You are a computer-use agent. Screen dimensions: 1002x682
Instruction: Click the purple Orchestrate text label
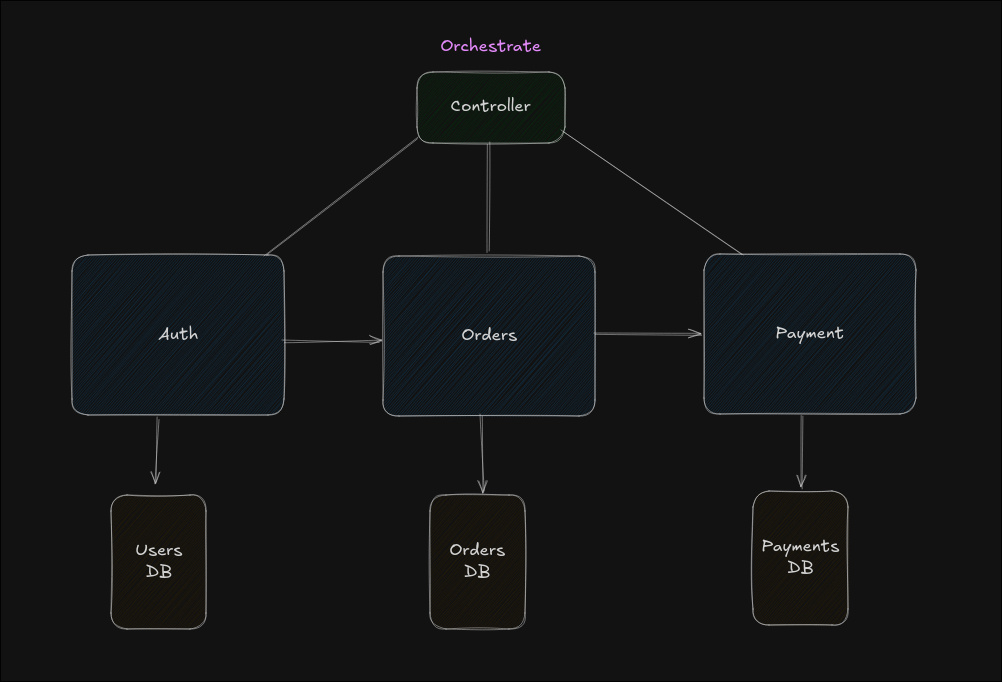click(x=490, y=46)
